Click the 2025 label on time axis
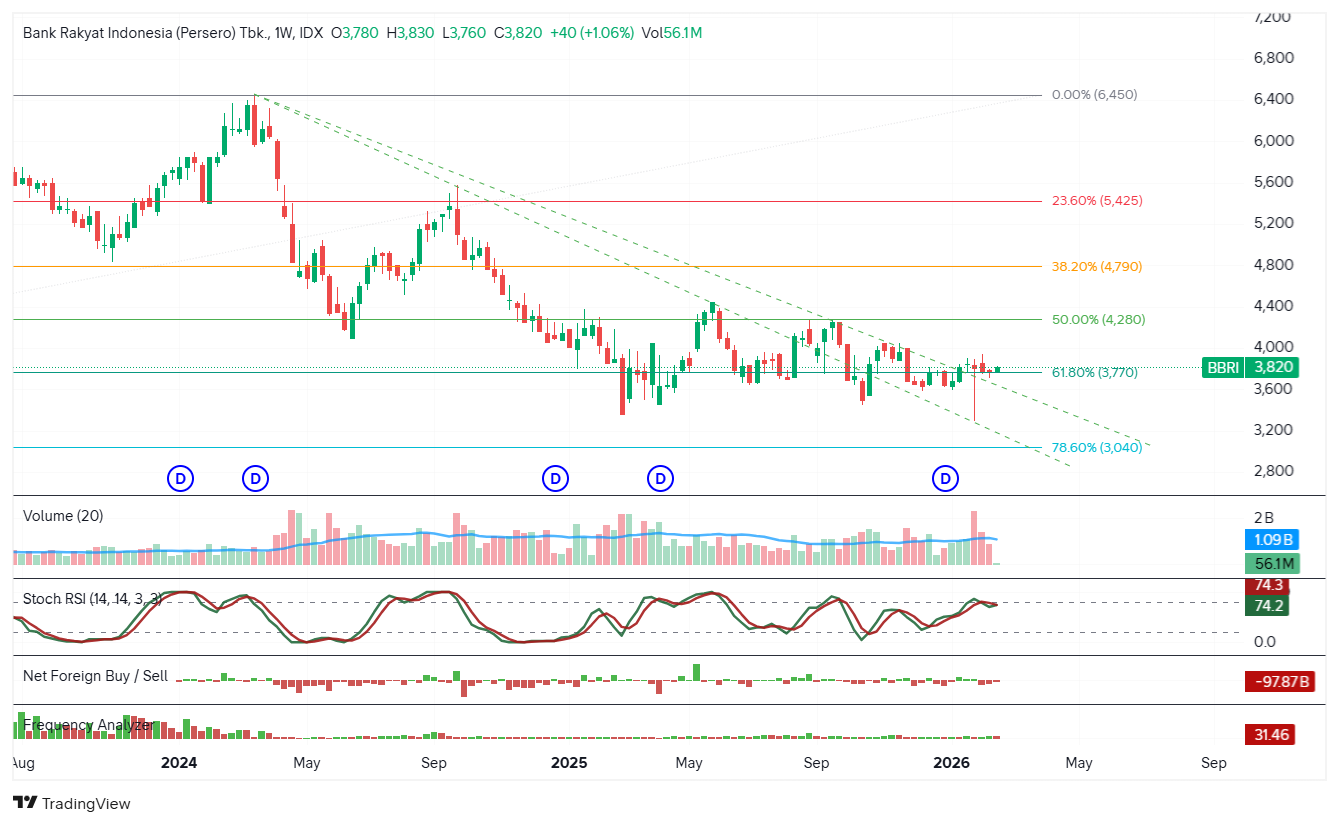This screenshot has height=824, width=1339. (x=569, y=763)
